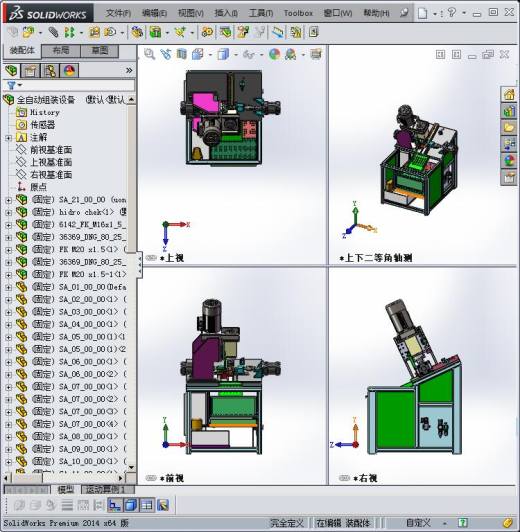Switch to the 布局 tab
520x532 pixels.
click(x=61, y=51)
